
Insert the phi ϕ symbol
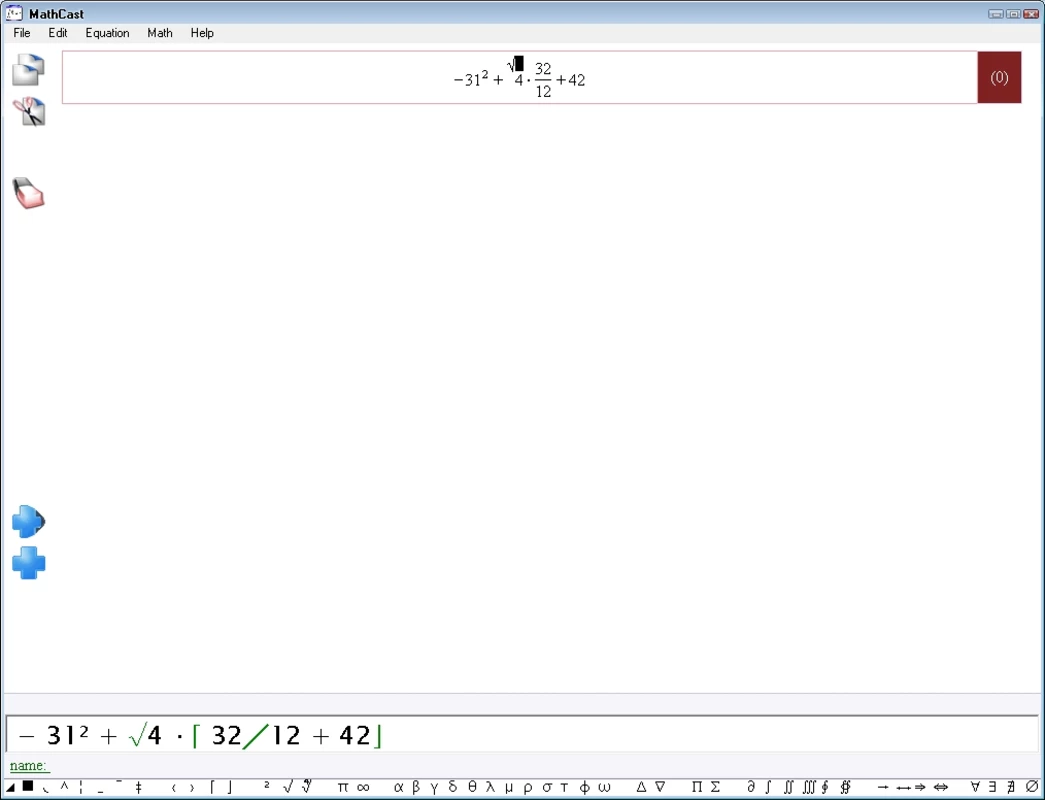(x=584, y=787)
